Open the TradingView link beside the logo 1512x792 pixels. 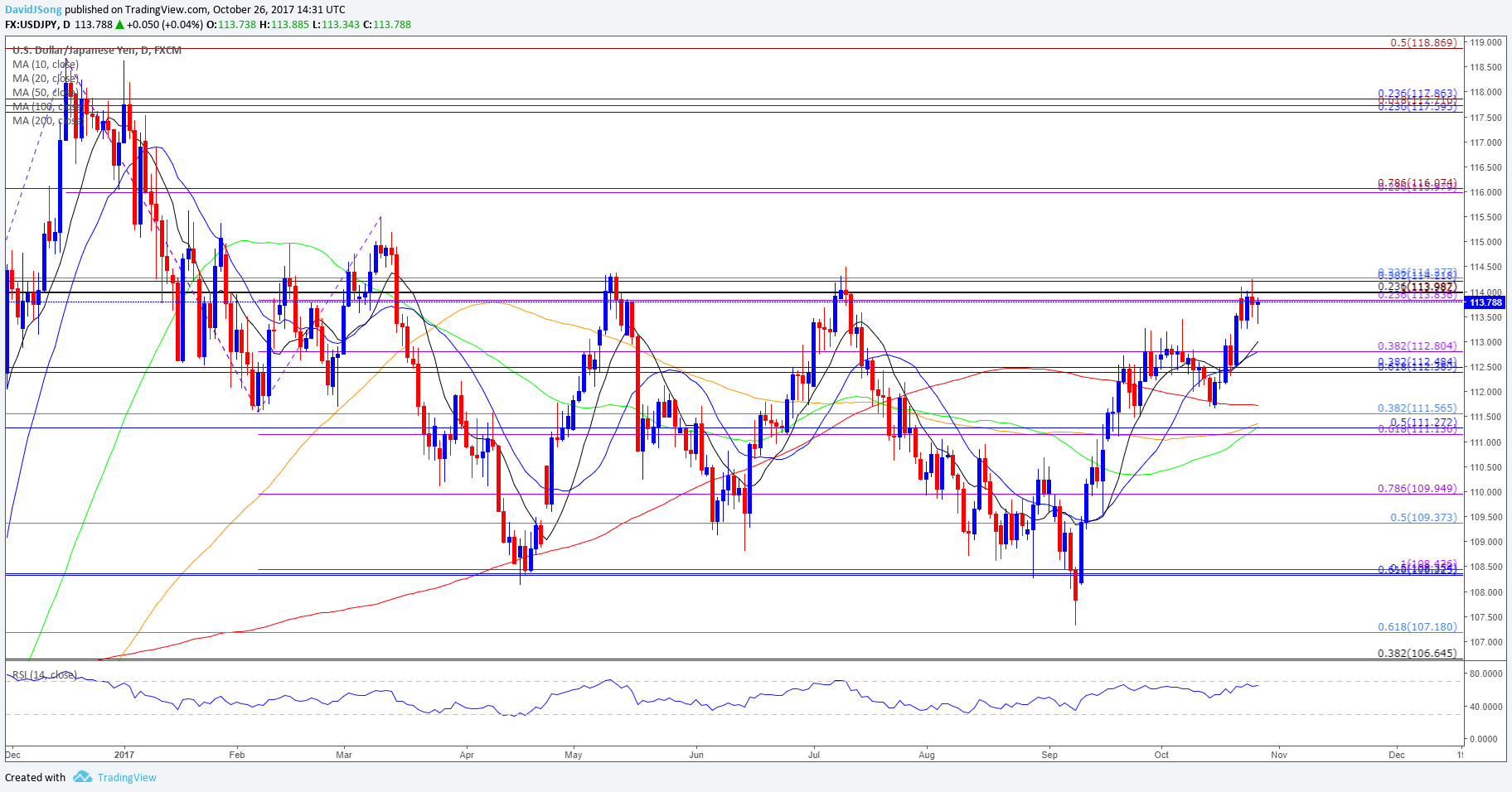point(127,777)
